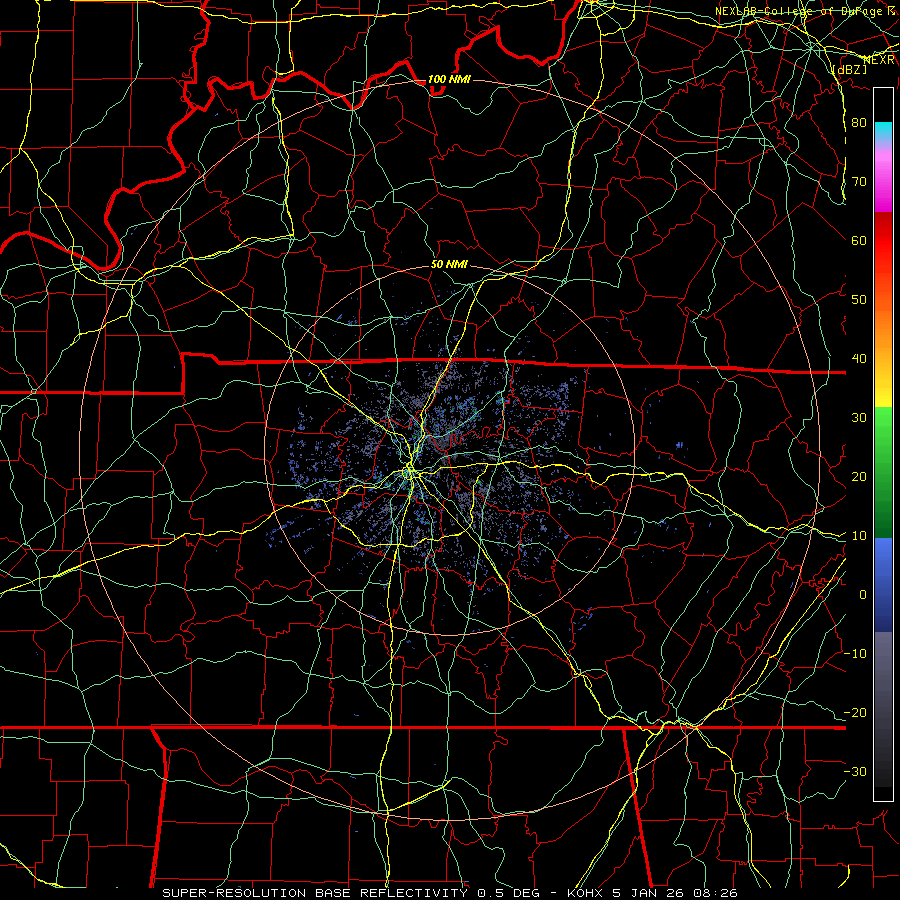Viewport: 900px width, 900px height.
Task: Click the -20 dBZ scale label
Action: [855, 713]
